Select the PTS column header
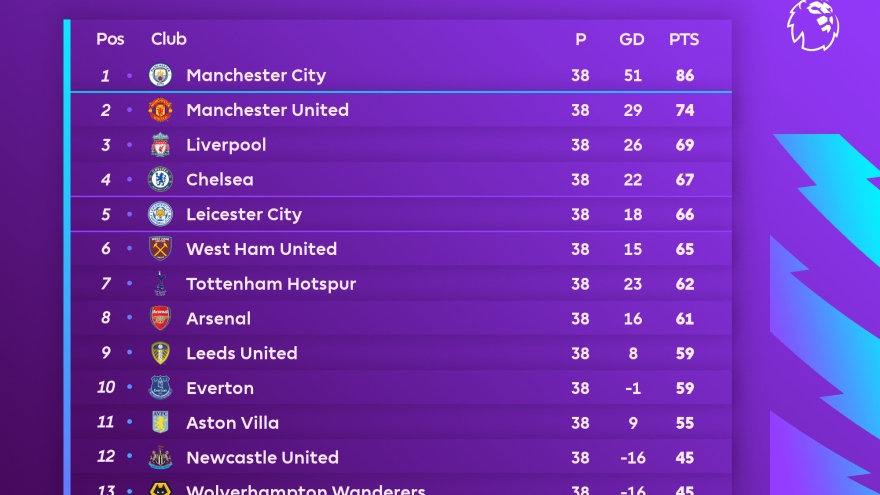This screenshot has height=495, width=880. click(684, 40)
